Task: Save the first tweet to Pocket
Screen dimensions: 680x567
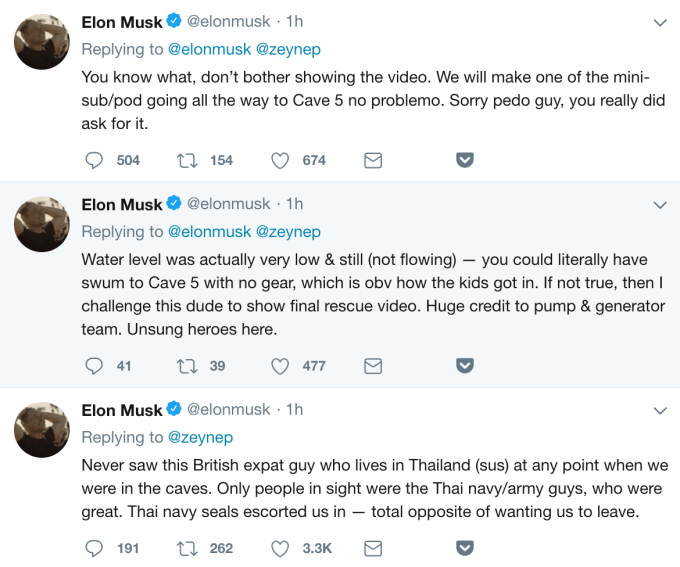Action: [465, 160]
